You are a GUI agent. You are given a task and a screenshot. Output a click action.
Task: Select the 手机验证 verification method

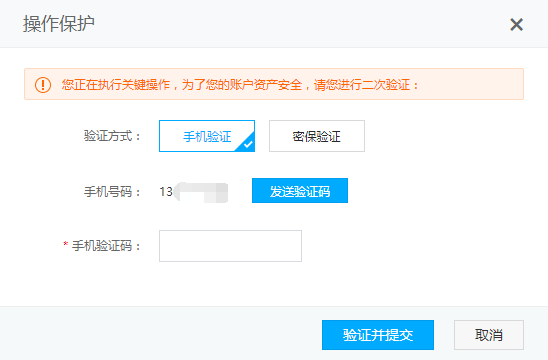[207, 136]
